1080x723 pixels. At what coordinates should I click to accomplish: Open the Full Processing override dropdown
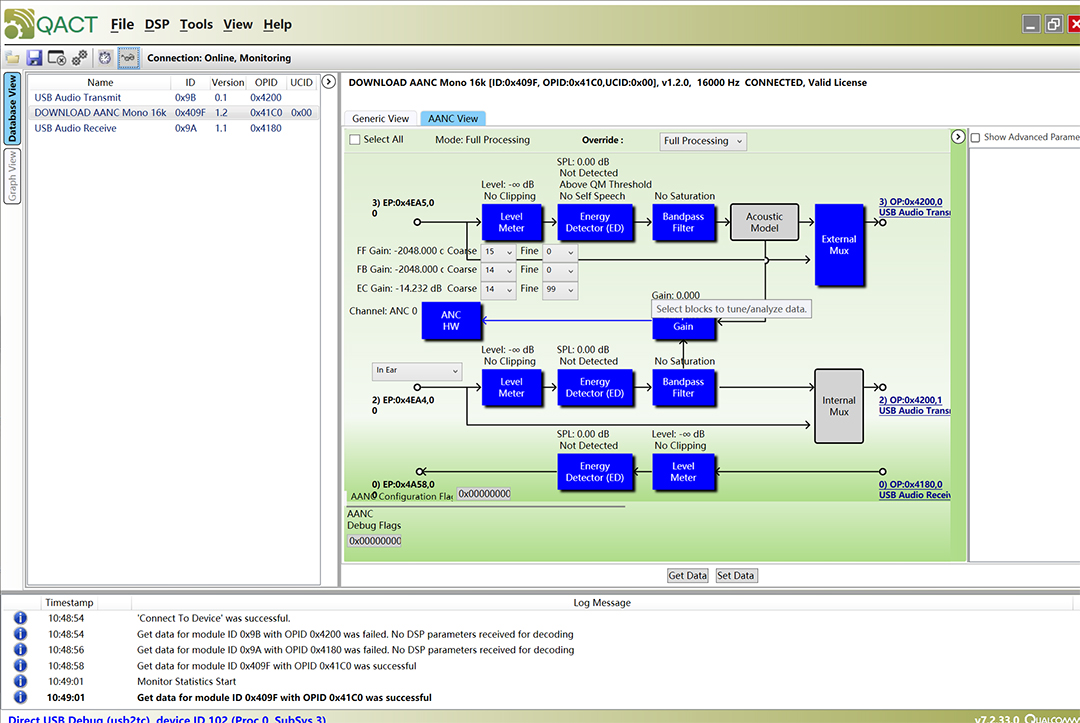tap(703, 141)
